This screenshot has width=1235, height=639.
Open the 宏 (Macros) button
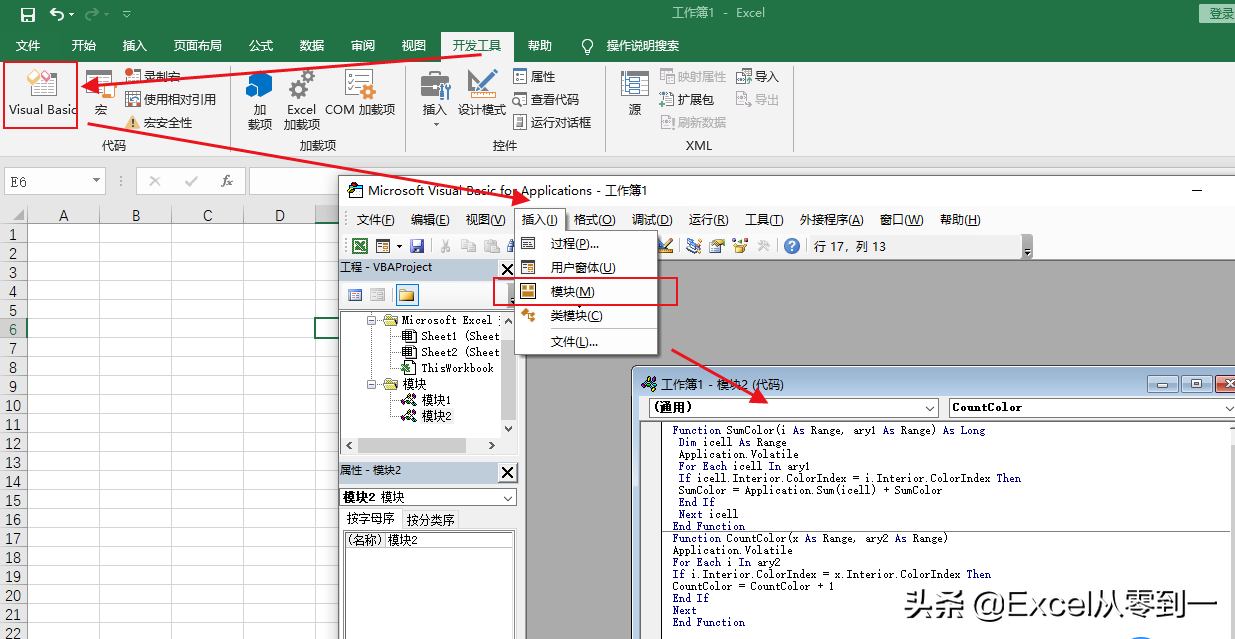pos(100,94)
